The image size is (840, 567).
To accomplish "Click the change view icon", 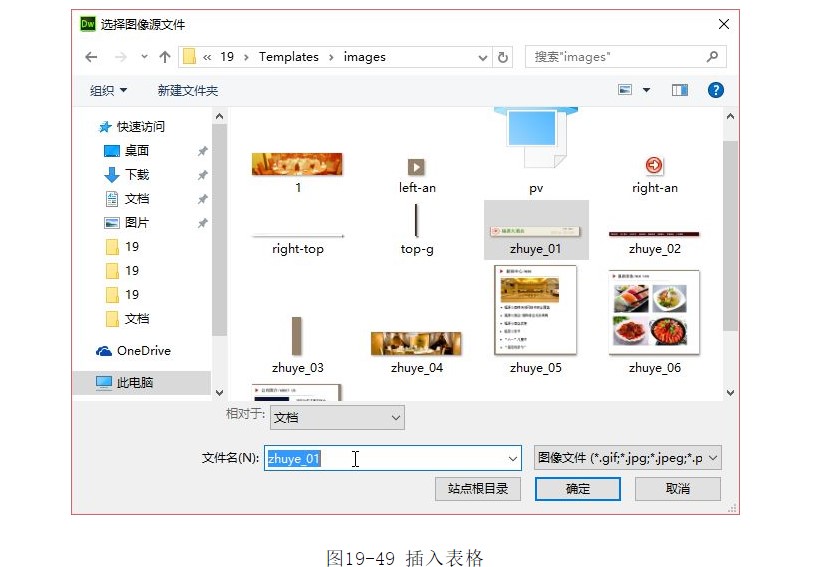I will pos(626,90).
